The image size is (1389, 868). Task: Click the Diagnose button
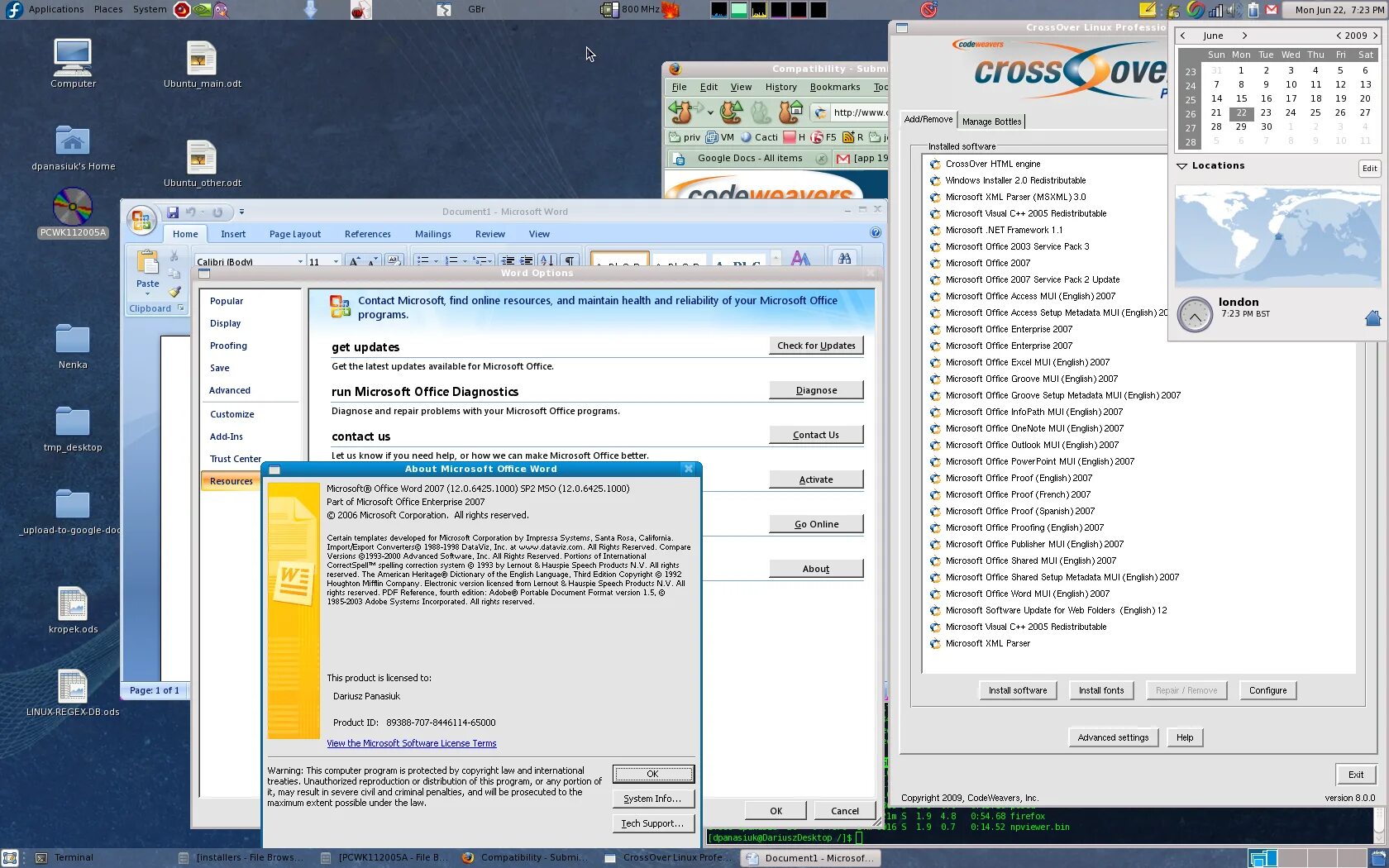point(816,390)
